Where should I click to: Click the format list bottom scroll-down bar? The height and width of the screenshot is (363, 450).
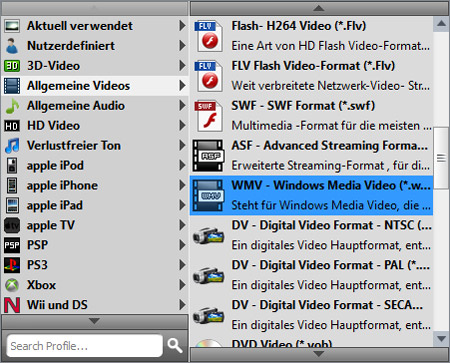319,354
